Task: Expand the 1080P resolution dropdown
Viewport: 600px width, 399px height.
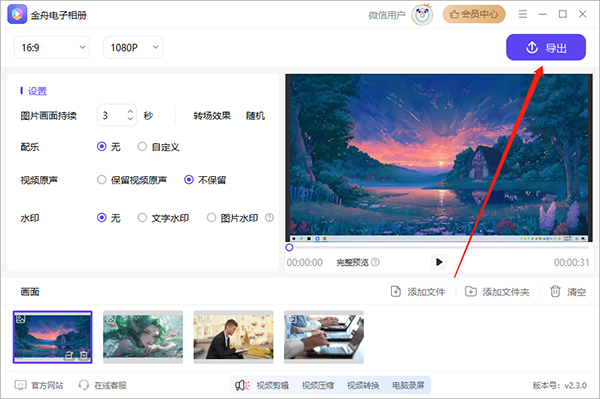Action: point(133,47)
